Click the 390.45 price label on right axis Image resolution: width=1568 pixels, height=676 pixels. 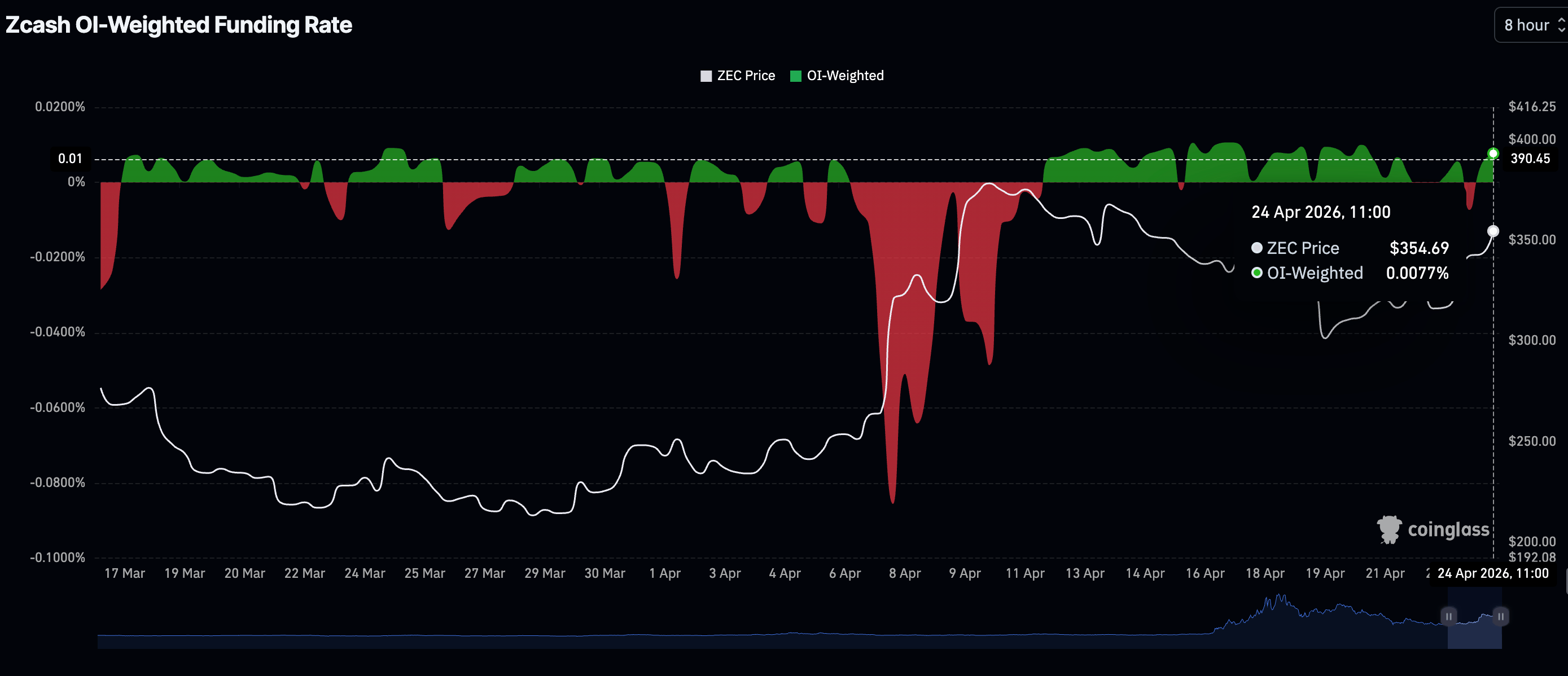click(1530, 159)
